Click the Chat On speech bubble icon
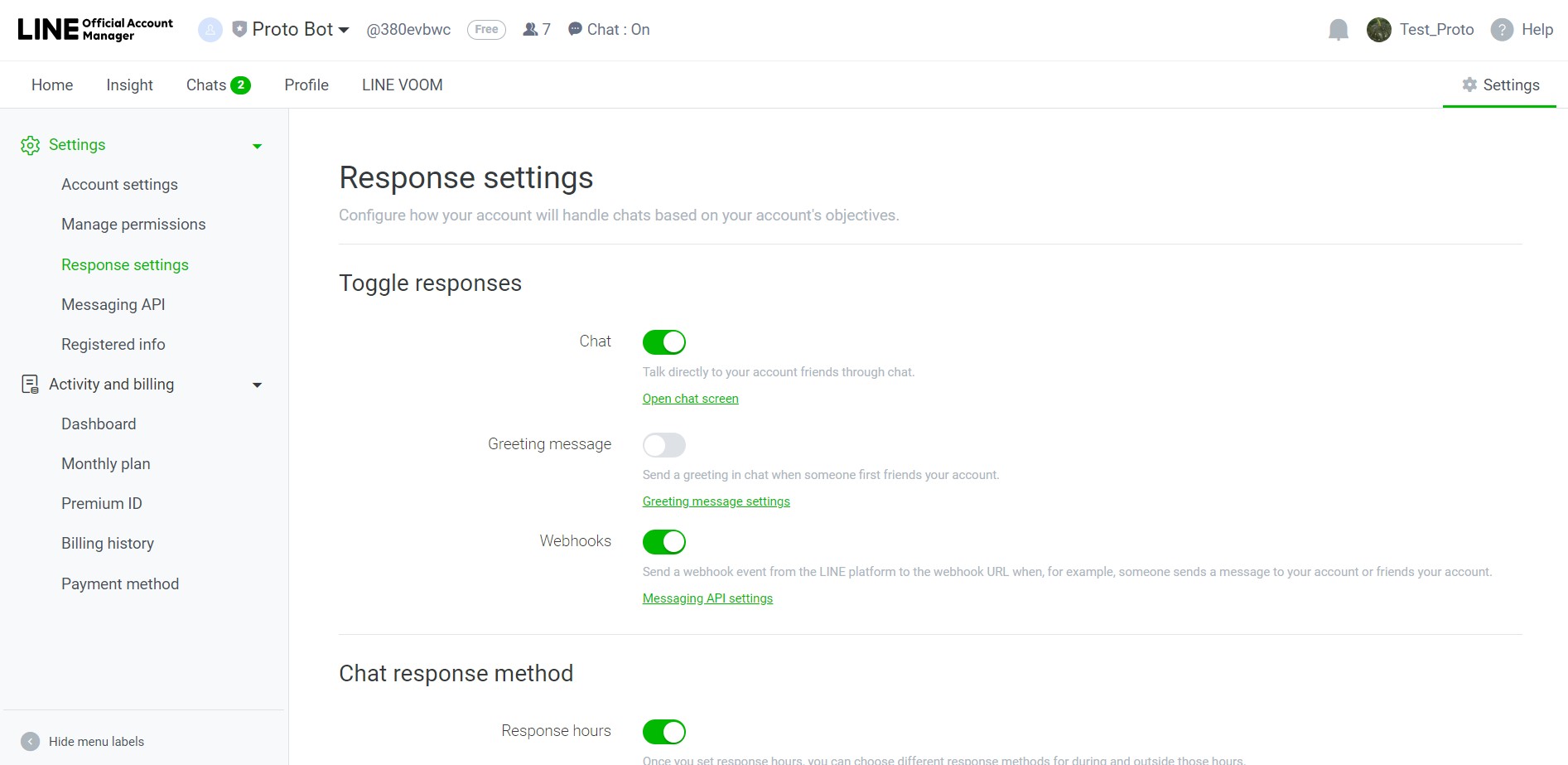 575,30
